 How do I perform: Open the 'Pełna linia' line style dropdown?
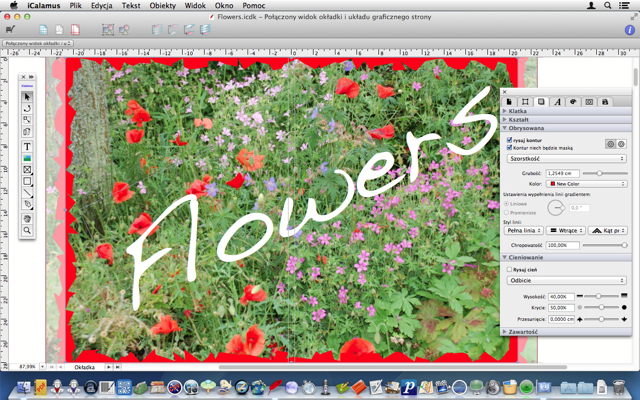click(x=523, y=231)
